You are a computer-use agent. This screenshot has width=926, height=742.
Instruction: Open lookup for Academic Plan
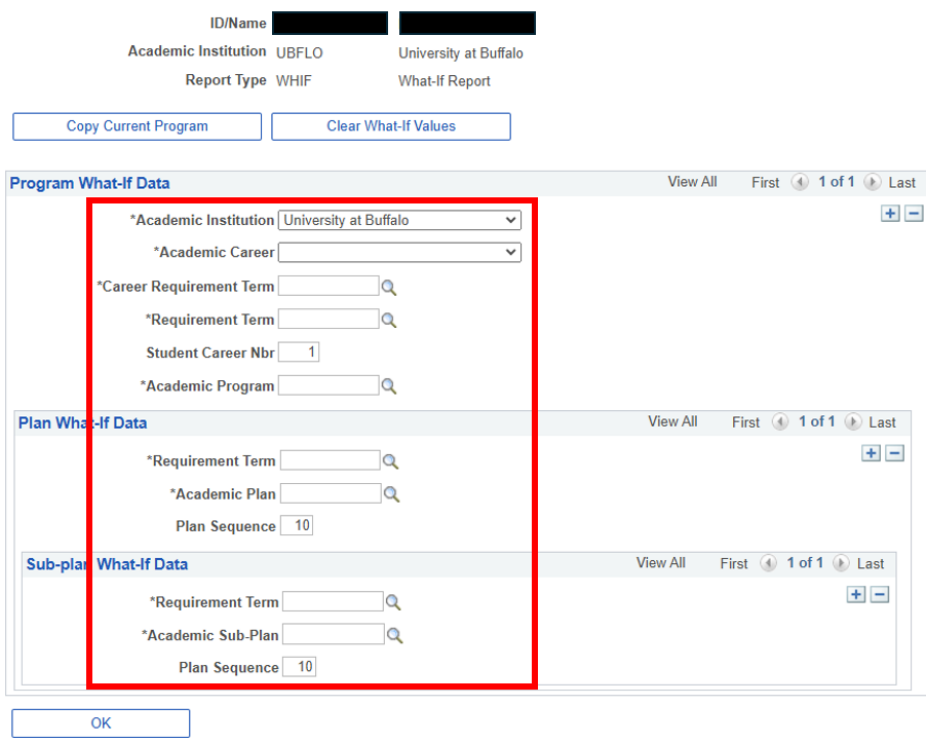392,494
